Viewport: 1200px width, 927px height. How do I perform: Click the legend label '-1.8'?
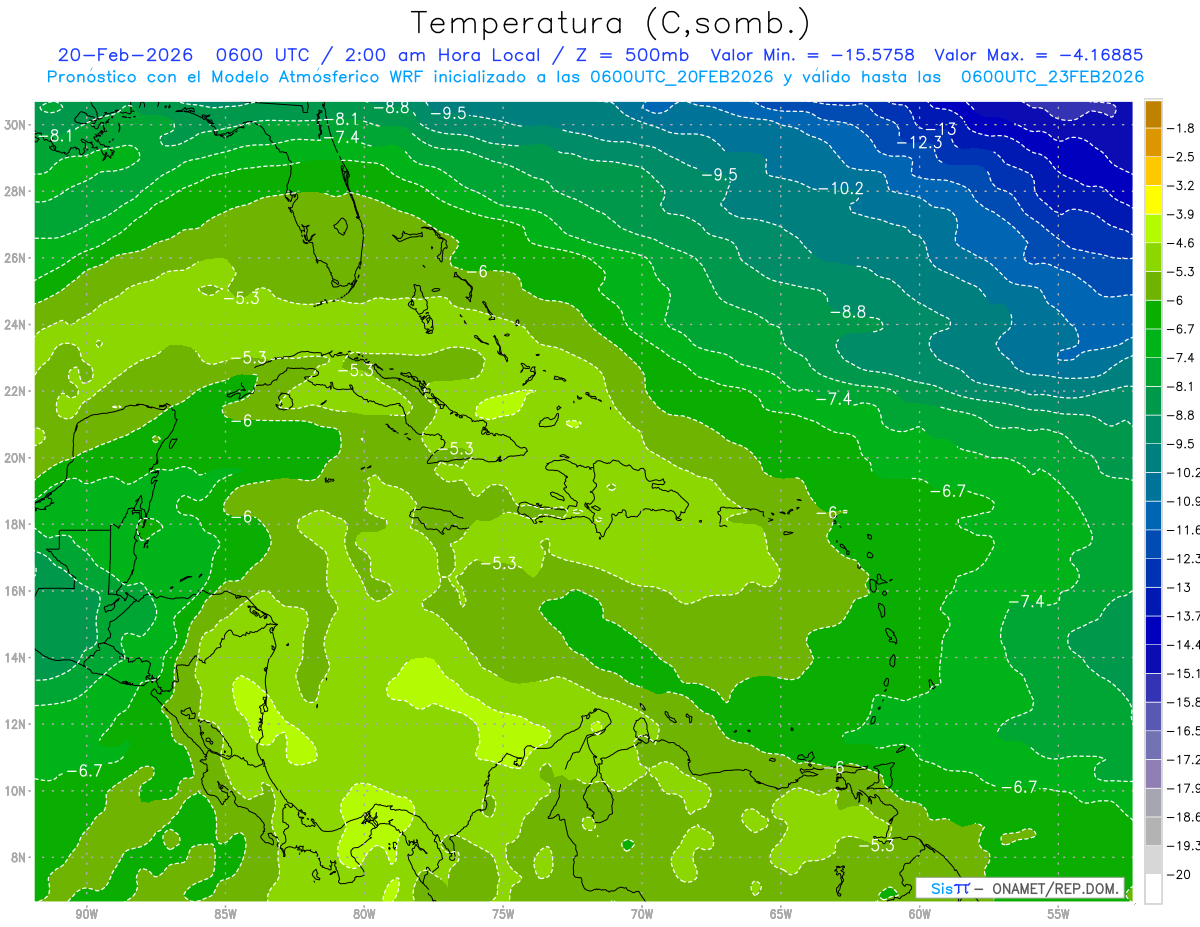click(1182, 128)
